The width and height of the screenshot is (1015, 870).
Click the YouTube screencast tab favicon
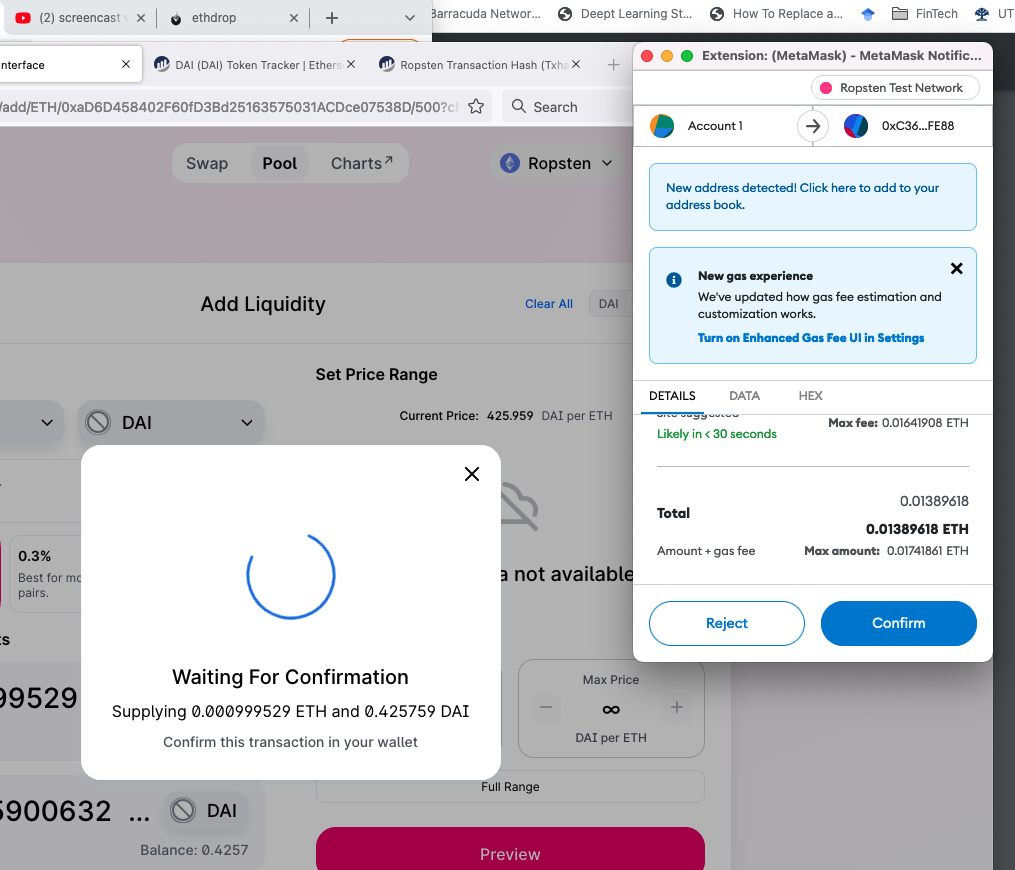click(x=23, y=18)
